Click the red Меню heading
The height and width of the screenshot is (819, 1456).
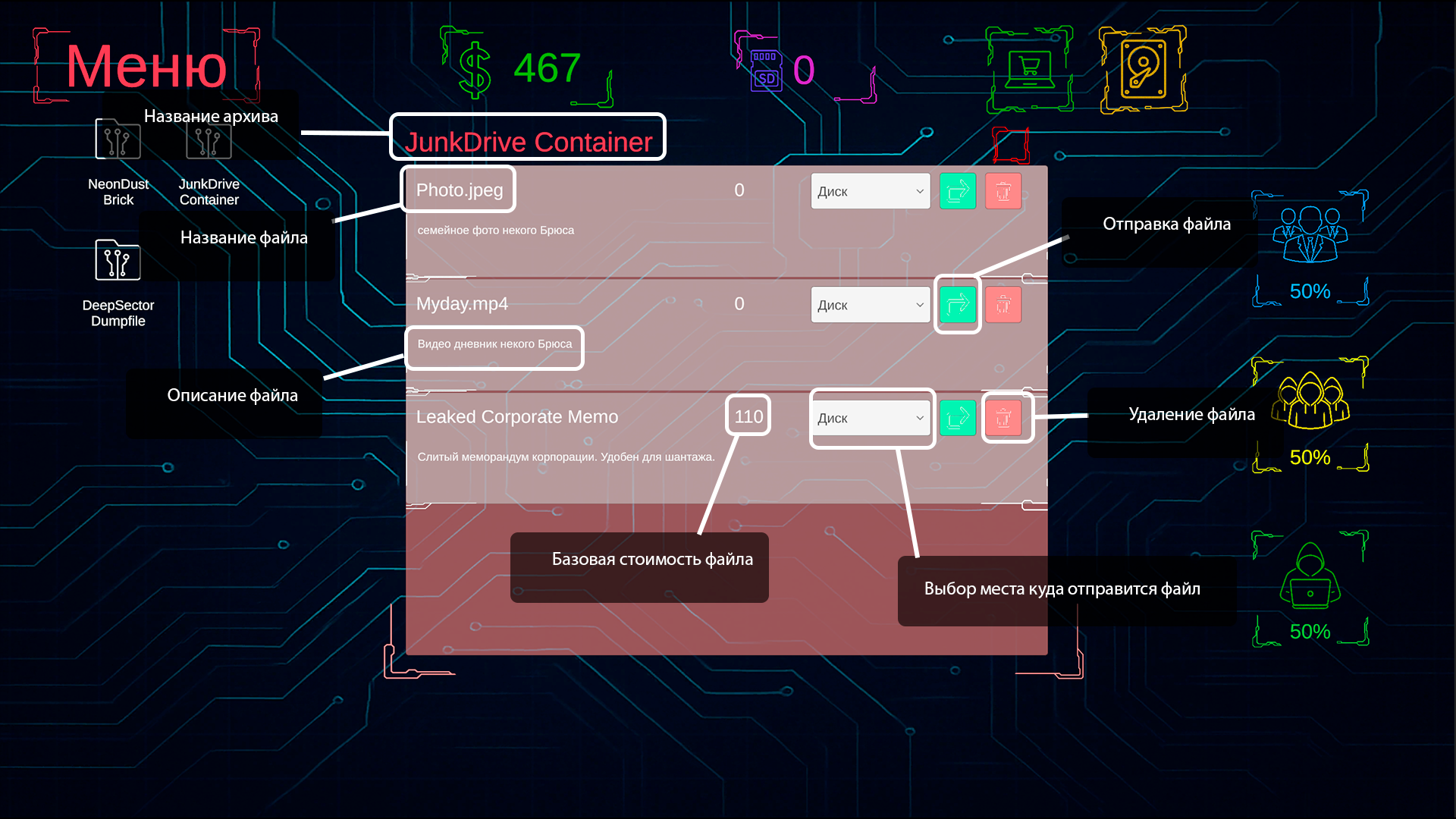(x=146, y=67)
